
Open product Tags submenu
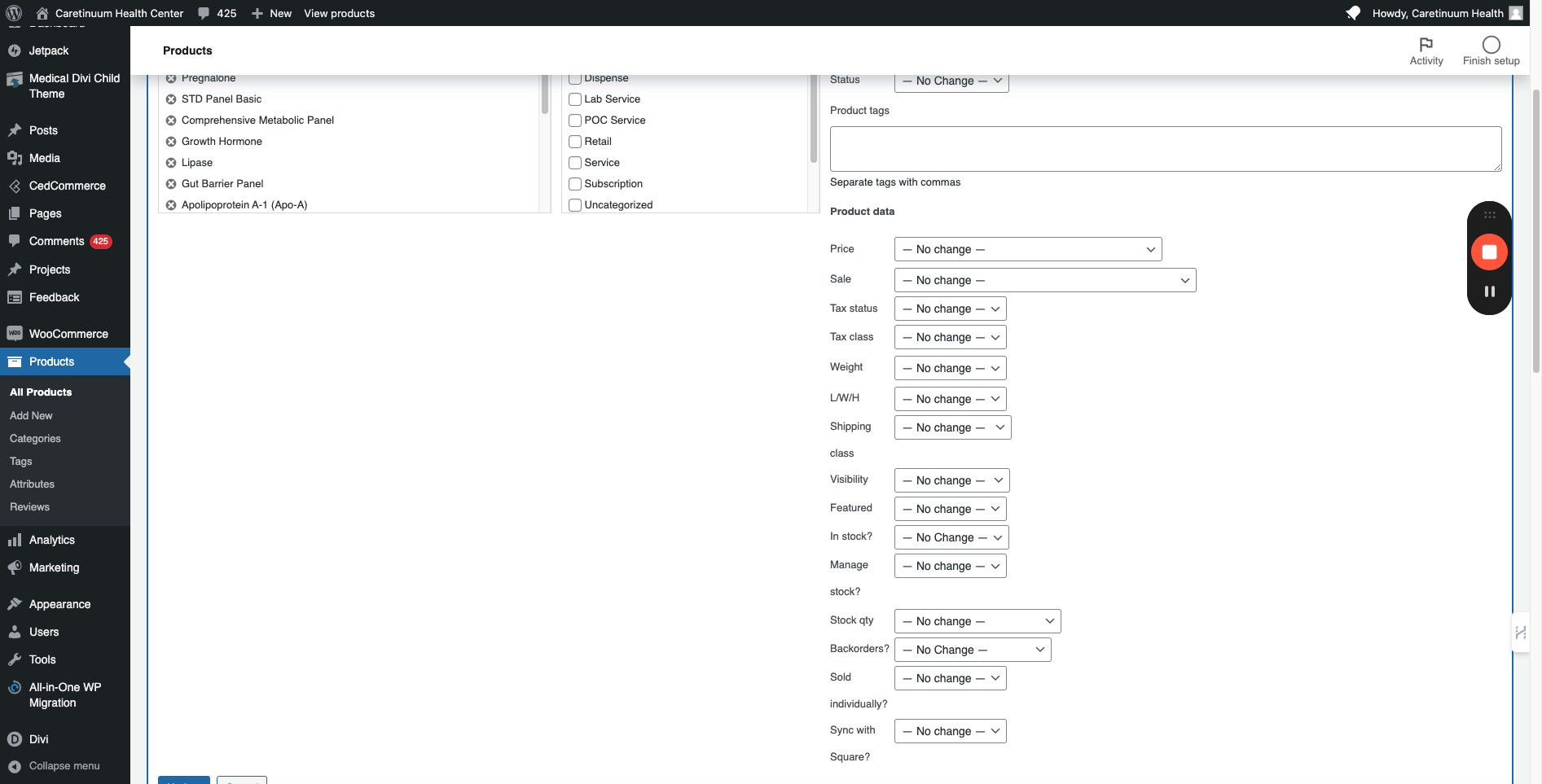tap(21, 461)
